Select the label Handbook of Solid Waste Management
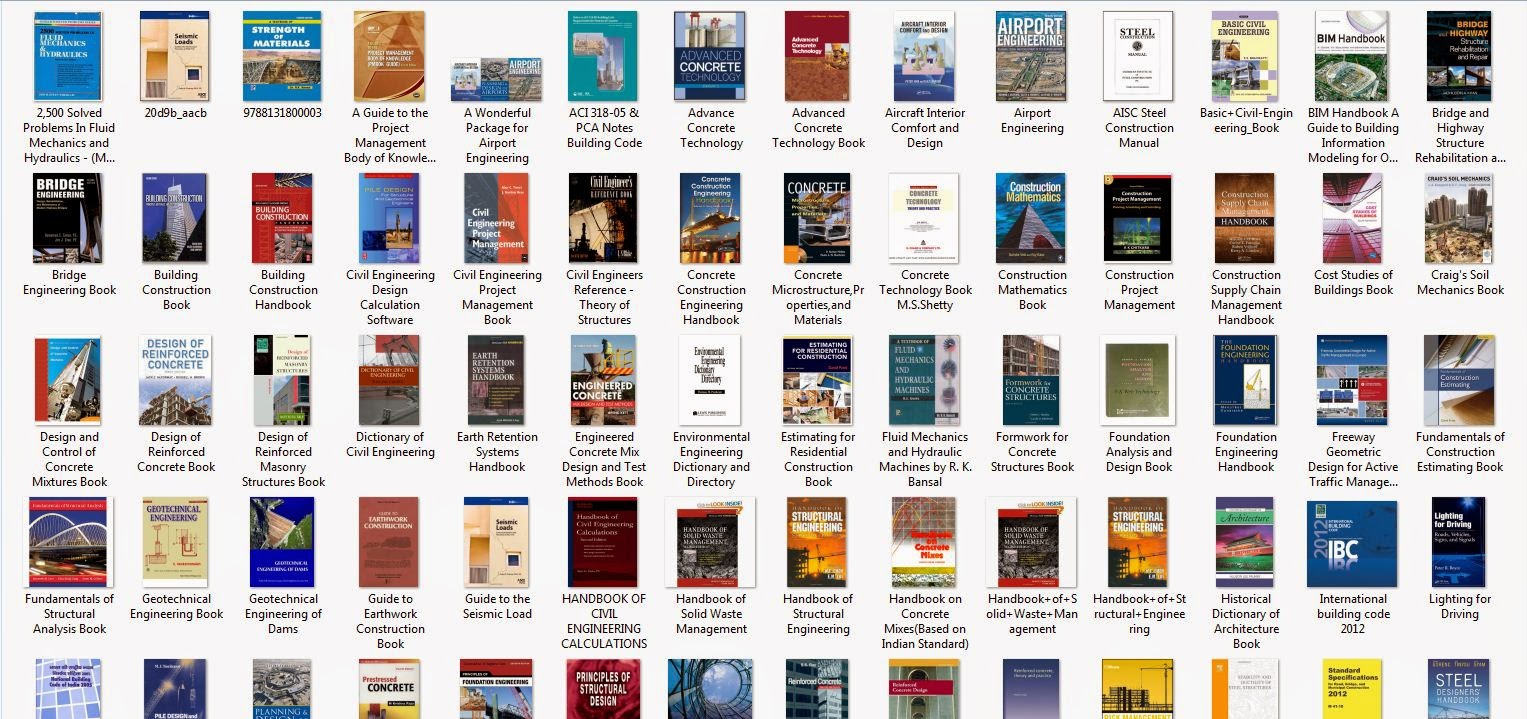The width and height of the screenshot is (1527, 719). coord(711,614)
